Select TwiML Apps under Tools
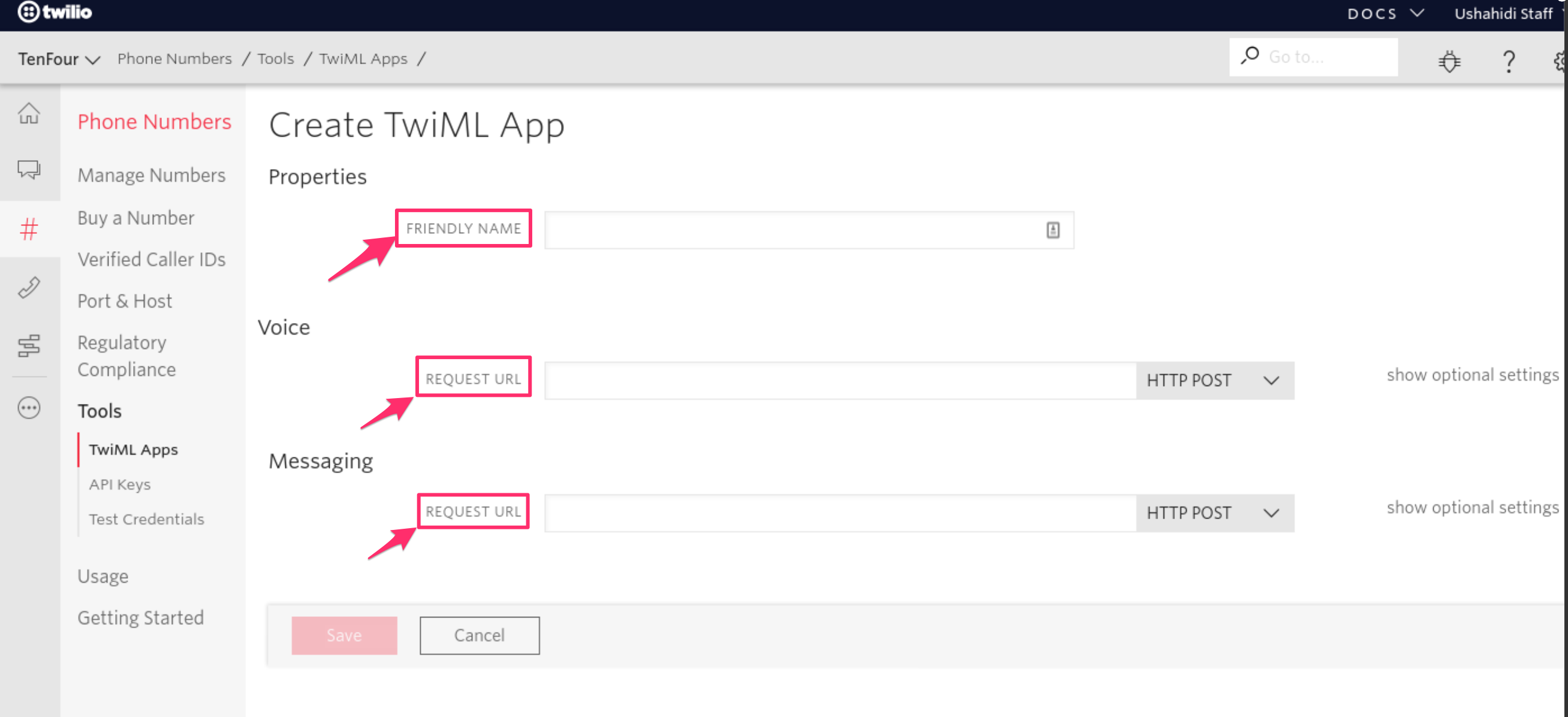 pyautogui.click(x=134, y=449)
